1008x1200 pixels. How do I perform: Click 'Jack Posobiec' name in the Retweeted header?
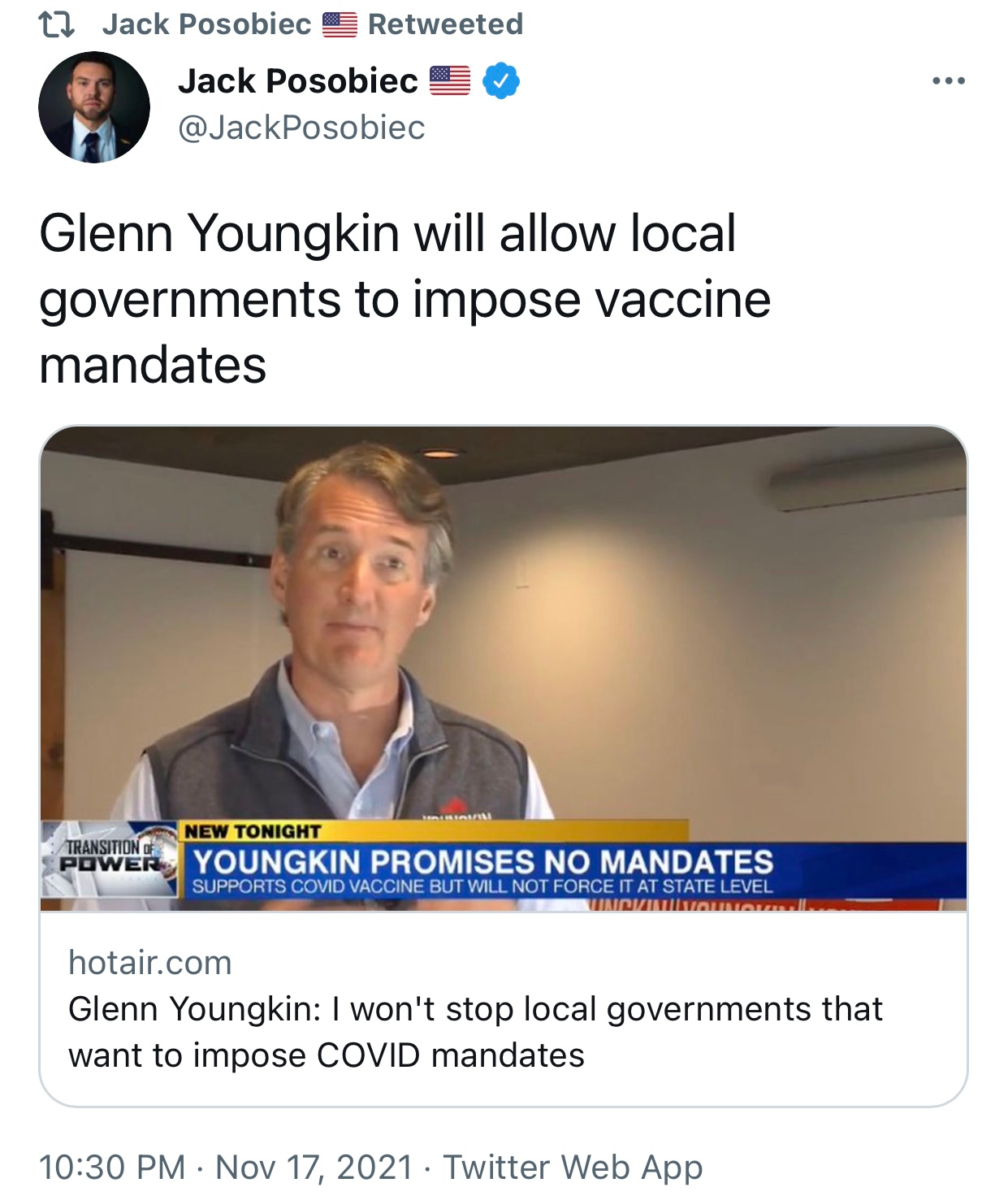coord(206,24)
